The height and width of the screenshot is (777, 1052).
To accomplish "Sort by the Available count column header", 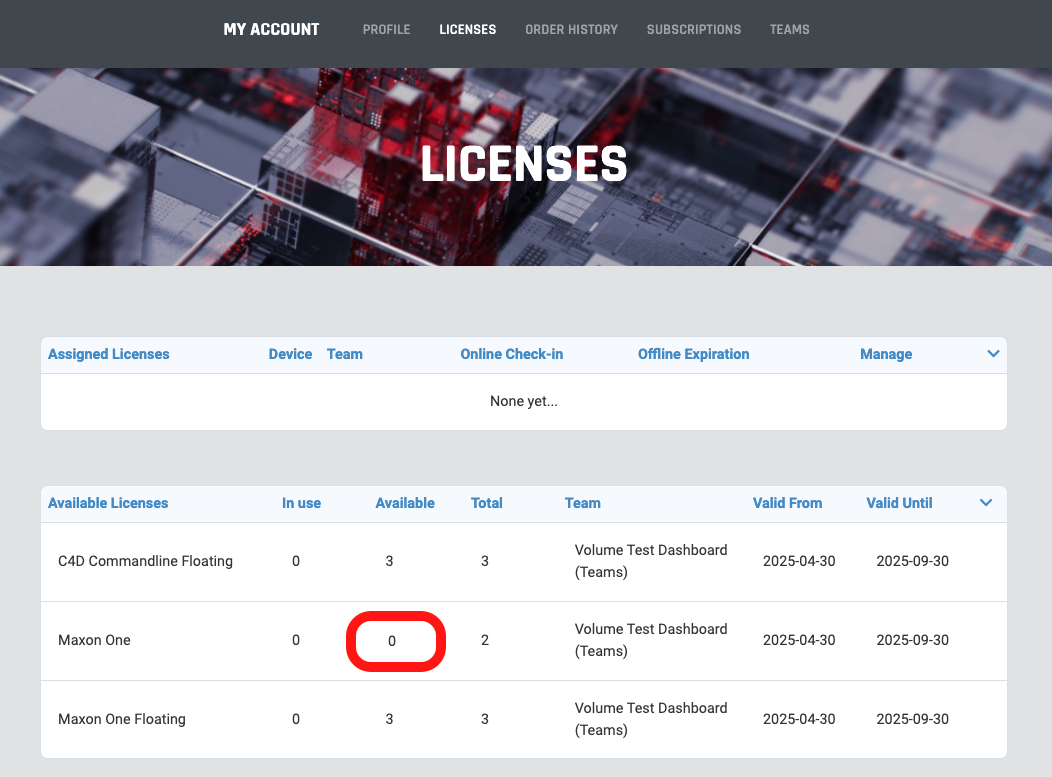I will point(405,503).
